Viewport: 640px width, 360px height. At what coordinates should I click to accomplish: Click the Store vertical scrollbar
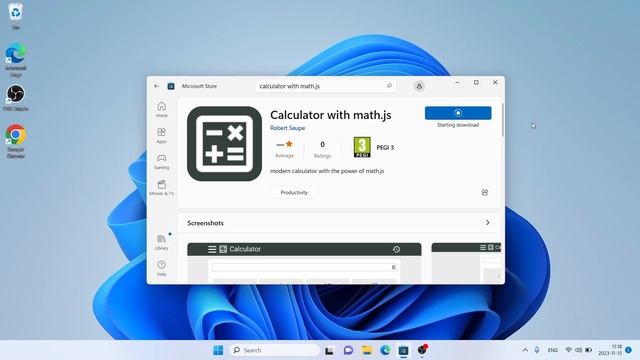[x=502, y=120]
